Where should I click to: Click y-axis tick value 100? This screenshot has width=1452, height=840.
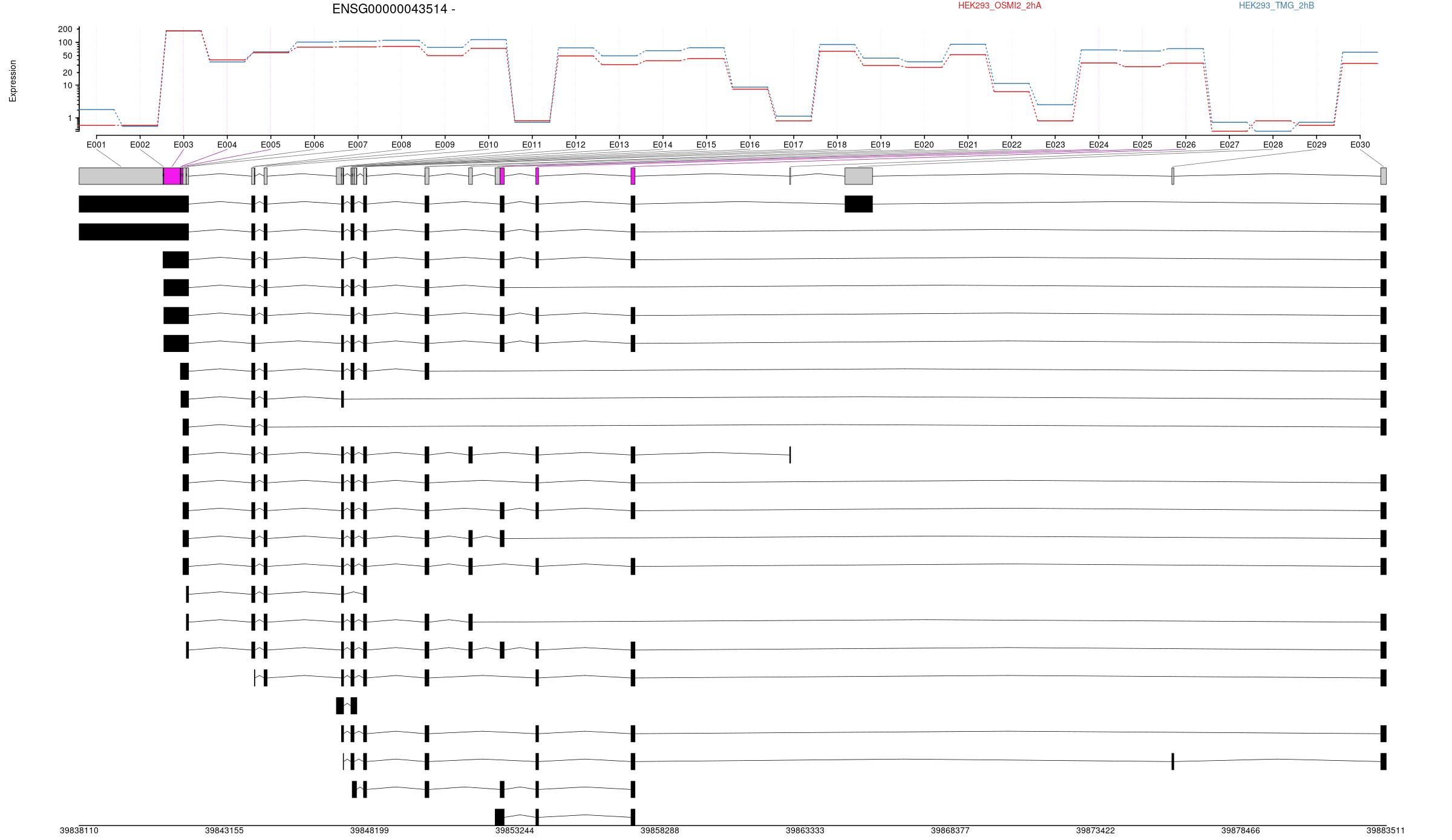pos(65,42)
